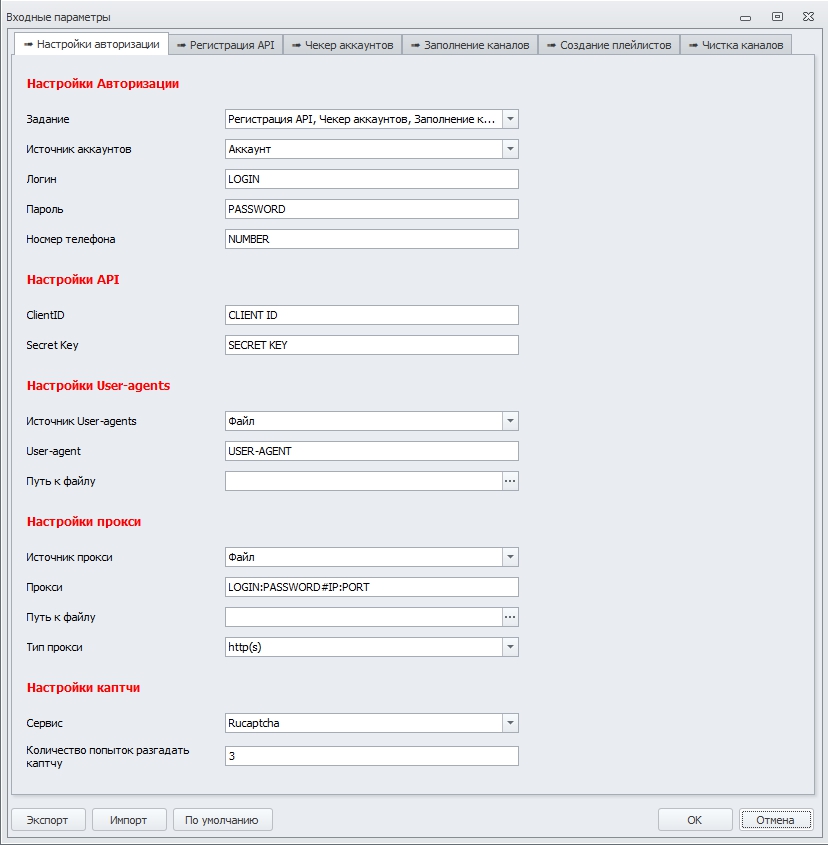Image resolution: width=828 pixels, height=845 pixels.
Task: Reset settings with По умолчанию button
Action: [x=222, y=820]
